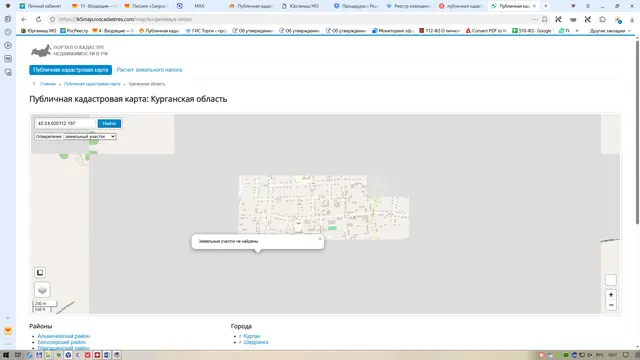This screenshot has width=640, height=360.
Task: Open the Альменевский район link
Action: [x=64, y=336]
